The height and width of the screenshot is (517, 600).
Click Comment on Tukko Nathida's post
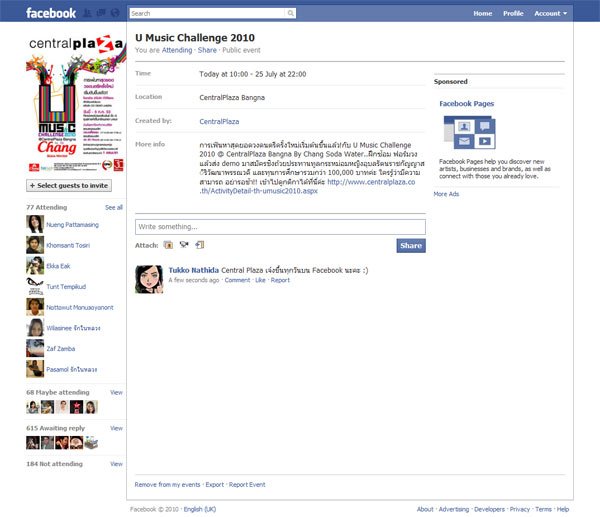click(x=237, y=280)
